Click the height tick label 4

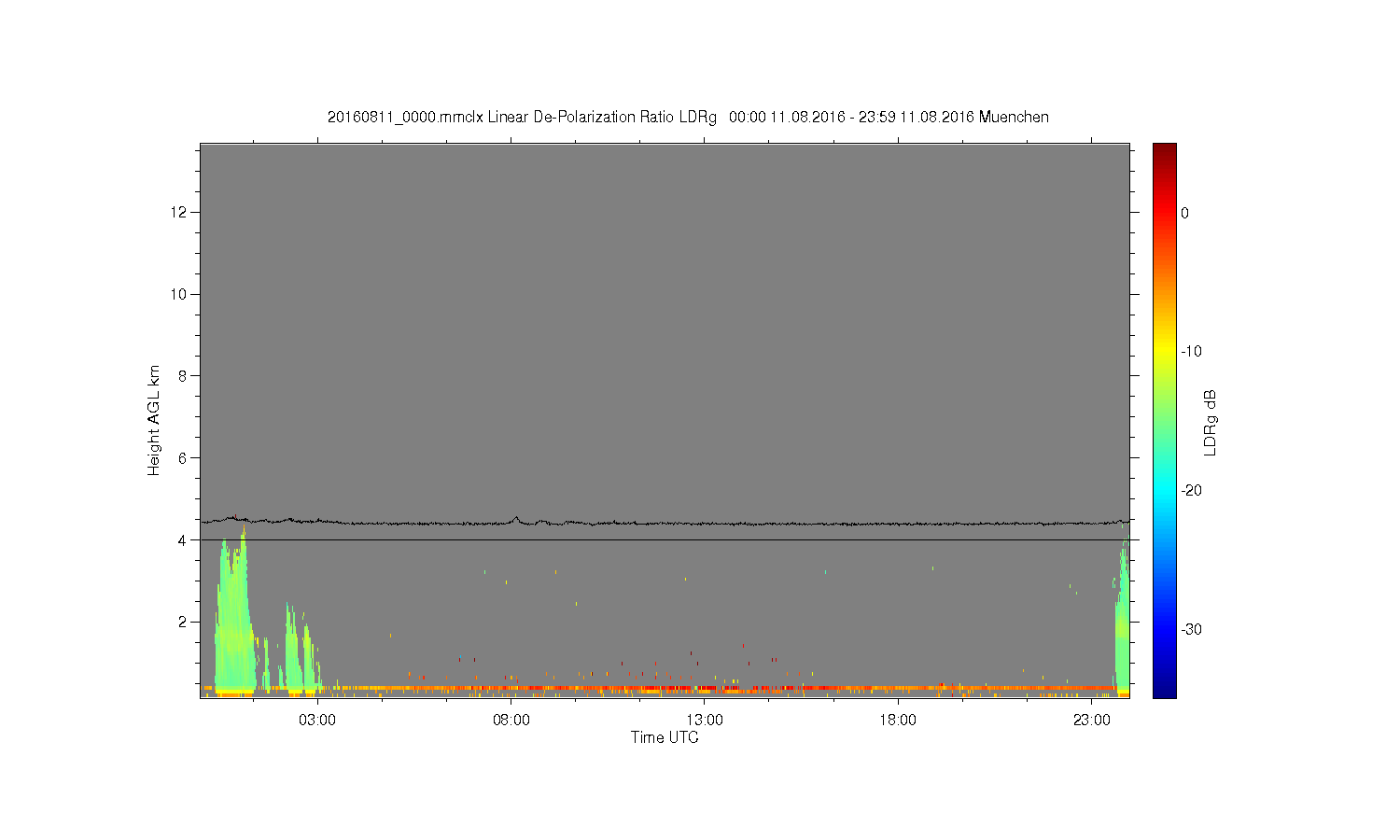(184, 540)
